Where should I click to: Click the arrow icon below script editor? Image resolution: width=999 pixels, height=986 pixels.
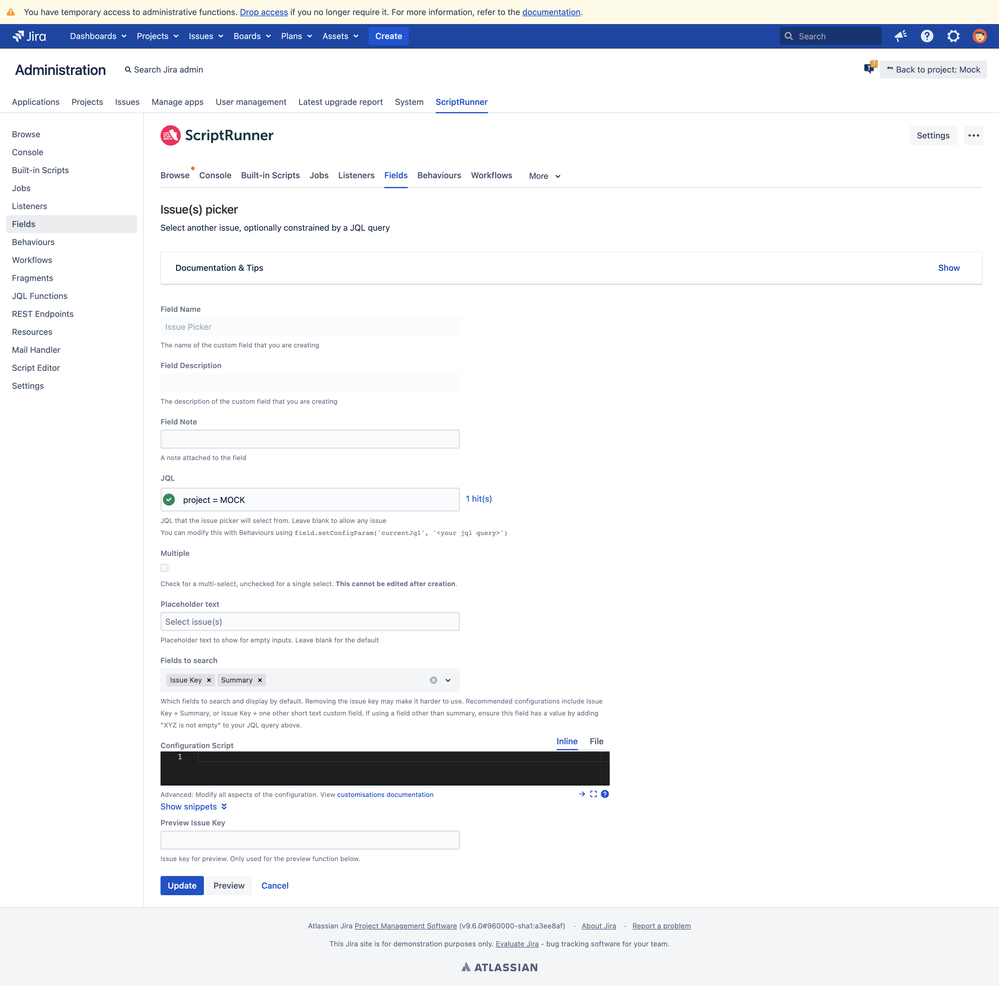coord(582,794)
